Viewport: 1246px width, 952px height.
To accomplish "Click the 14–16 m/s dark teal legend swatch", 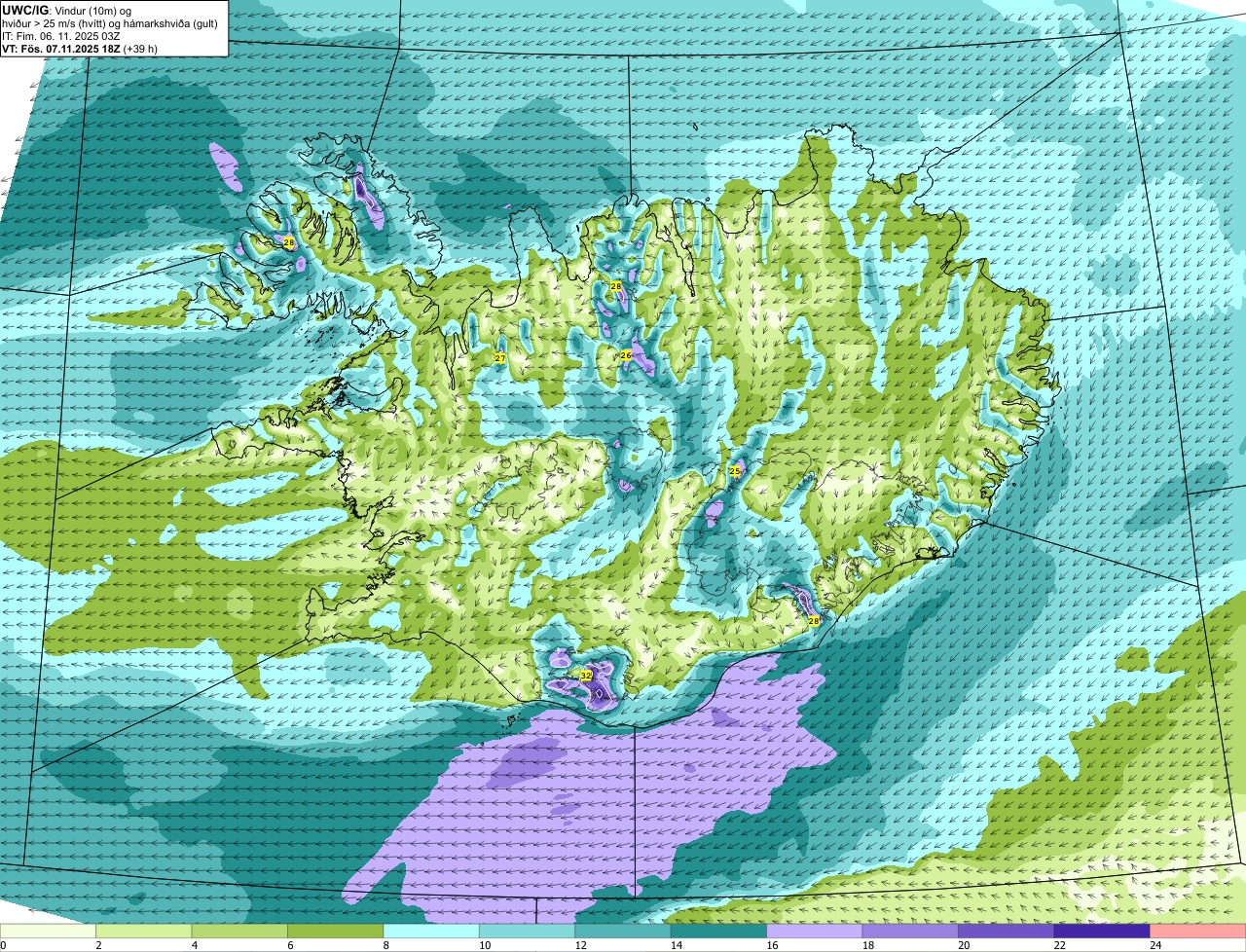I will [x=718, y=931].
